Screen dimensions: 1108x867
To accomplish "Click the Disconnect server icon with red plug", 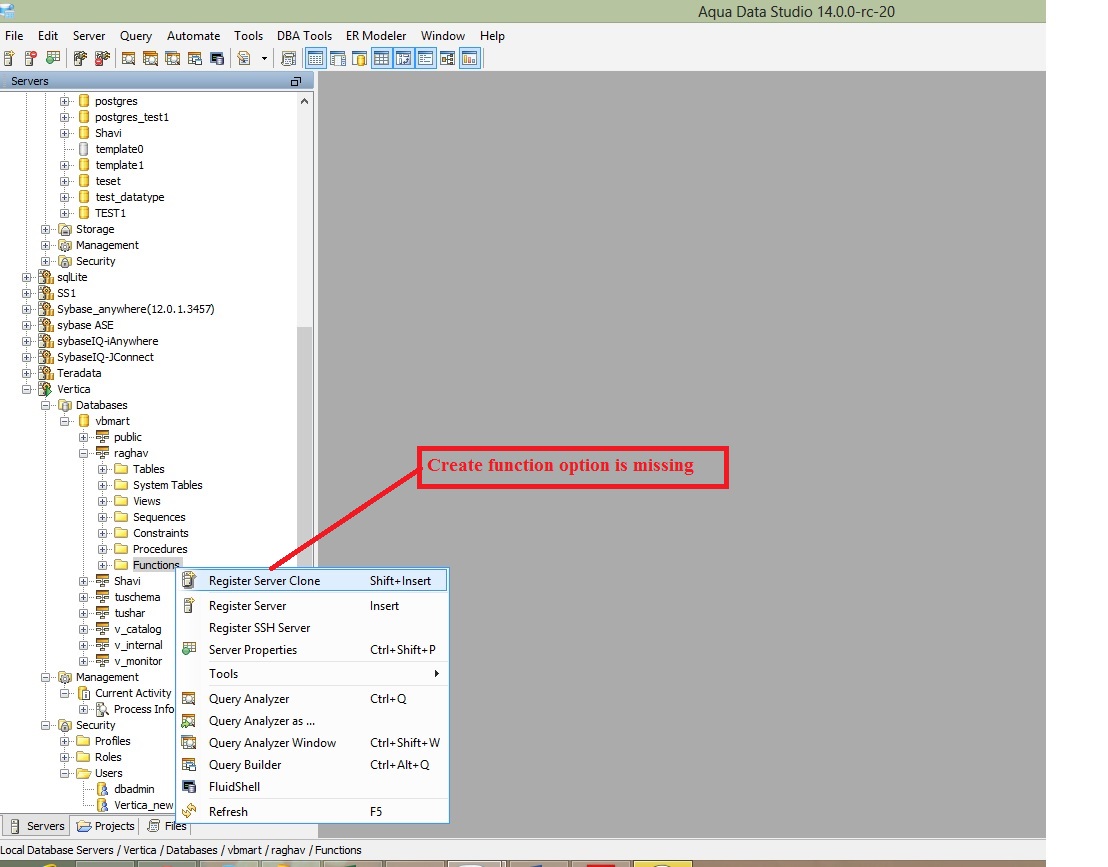I will point(102,59).
